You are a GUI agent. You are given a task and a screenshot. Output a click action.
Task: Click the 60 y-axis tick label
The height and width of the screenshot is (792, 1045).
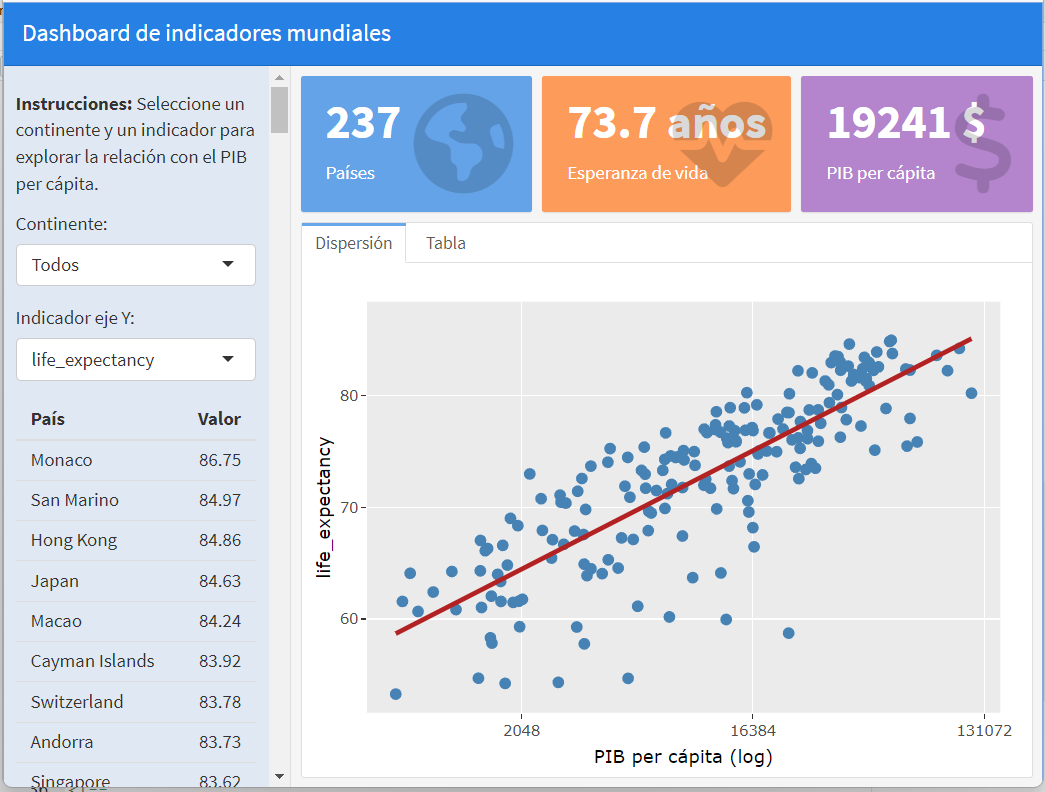pyautogui.click(x=349, y=619)
